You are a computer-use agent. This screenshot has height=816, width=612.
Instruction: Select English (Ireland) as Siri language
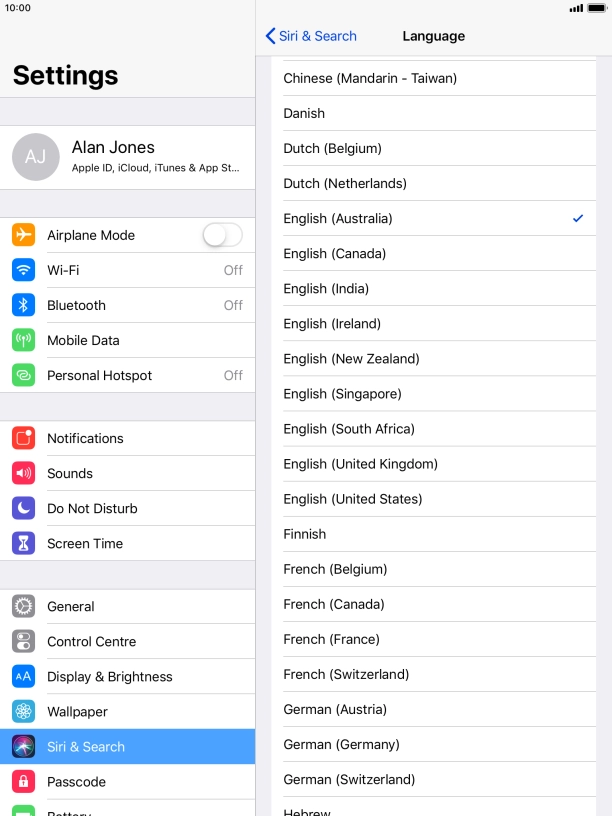click(434, 324)
